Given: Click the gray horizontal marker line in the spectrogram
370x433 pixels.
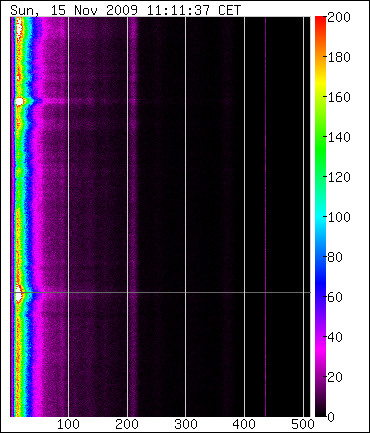Looking at the screenshot, I should click(160, 293).
